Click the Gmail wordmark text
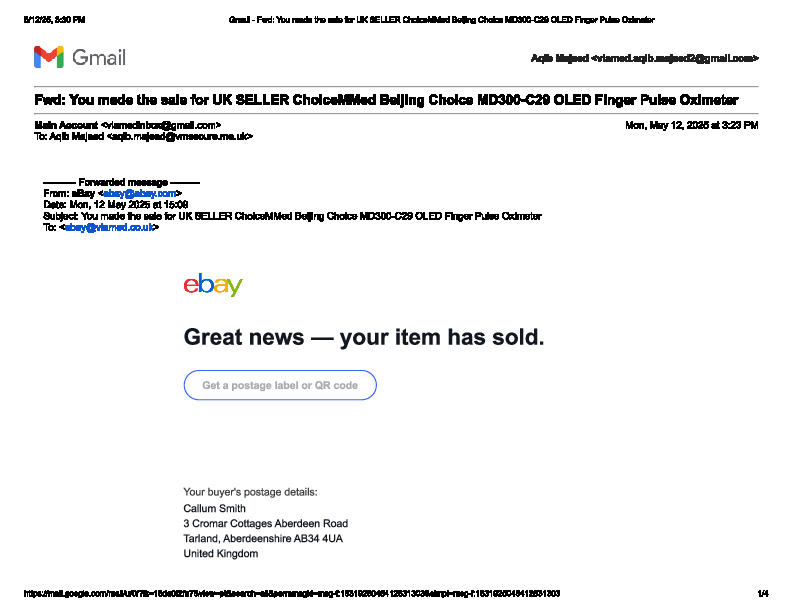 click(99, 58)
